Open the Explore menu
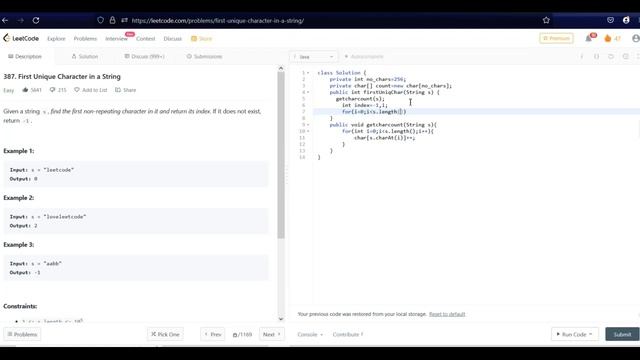 click(x=56, y=38)
